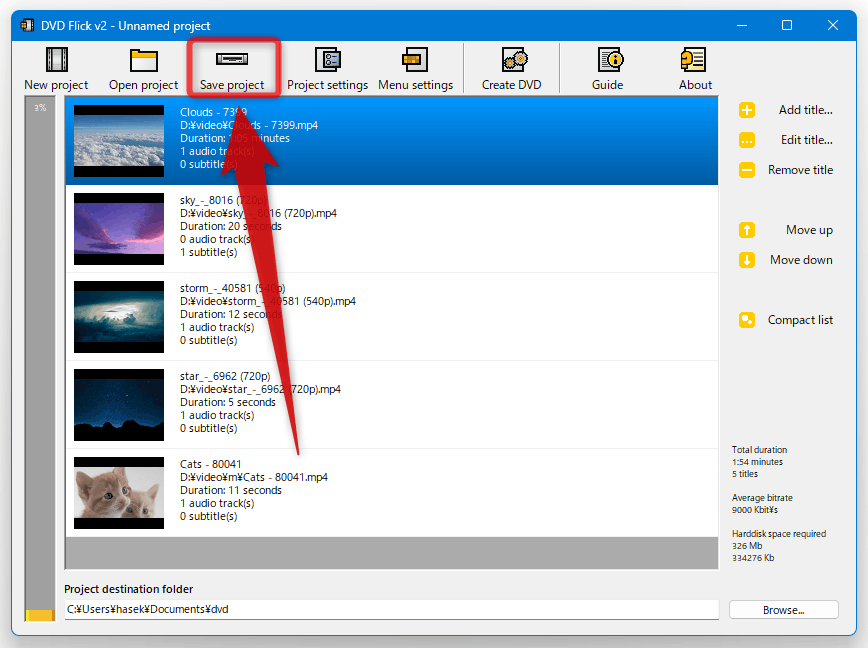
Task: Click the Move down label
Action: [x=801, y=260]
